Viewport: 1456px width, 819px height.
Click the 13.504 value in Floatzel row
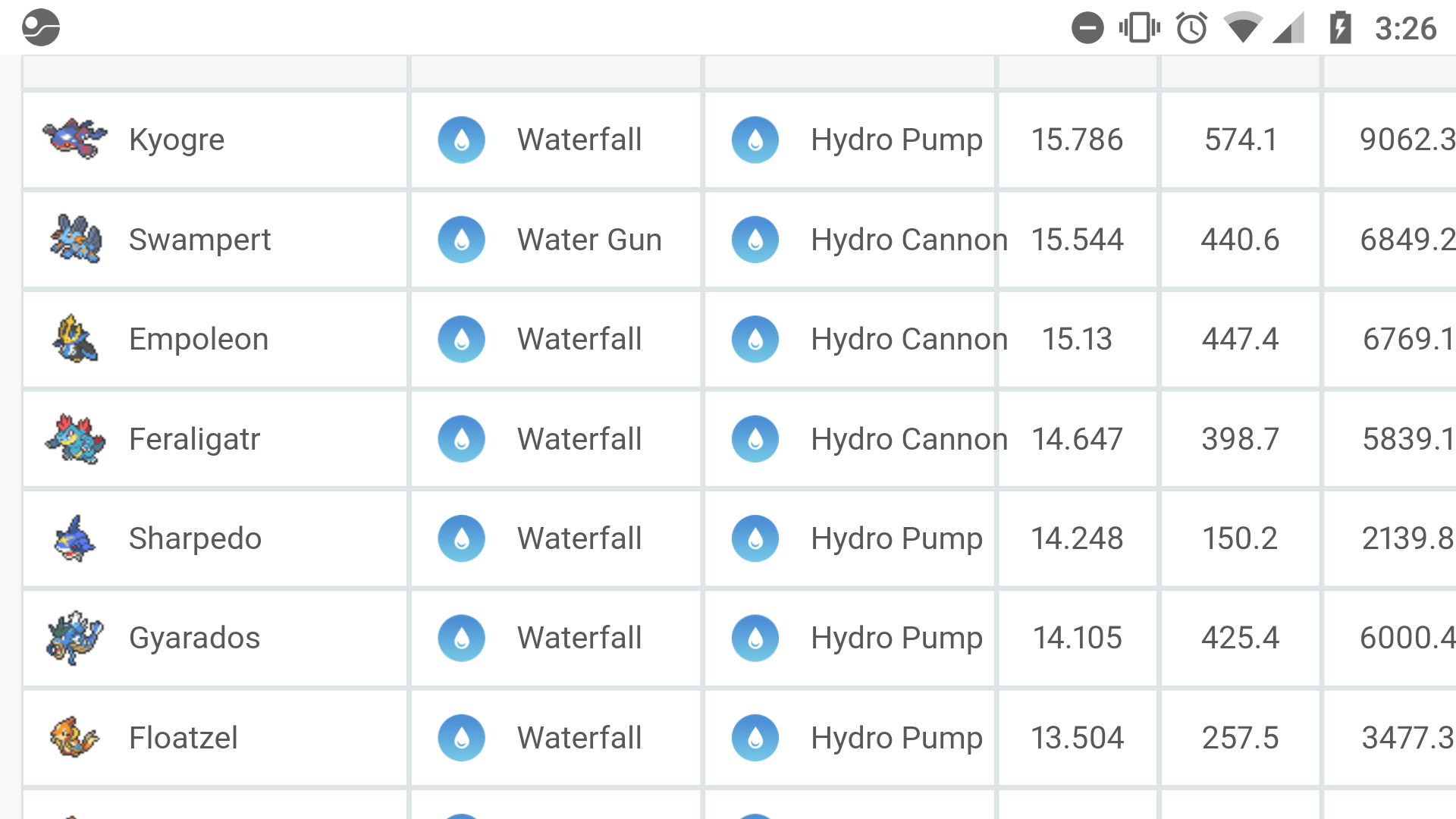tap(1077, 738)
